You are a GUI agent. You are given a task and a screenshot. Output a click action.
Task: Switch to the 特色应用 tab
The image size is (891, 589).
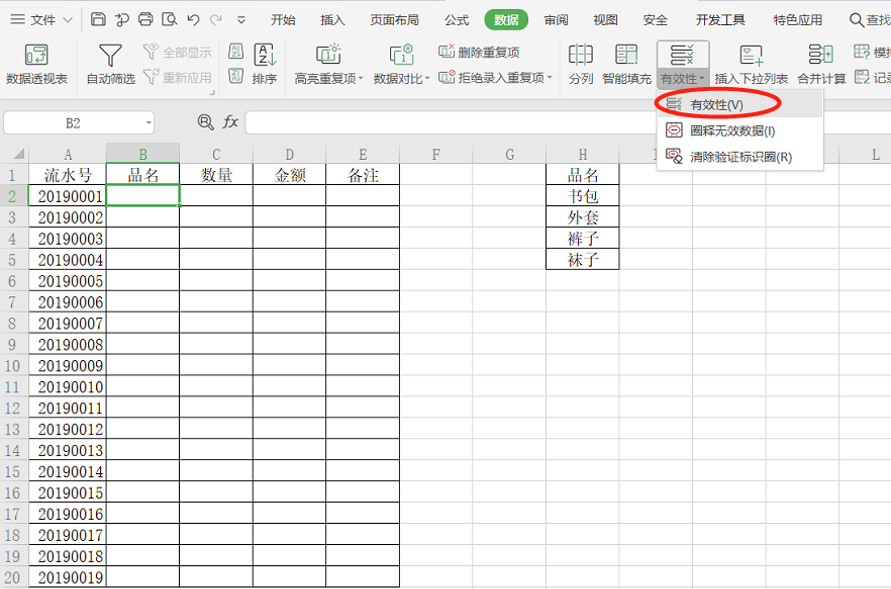[x=798, y=20]
